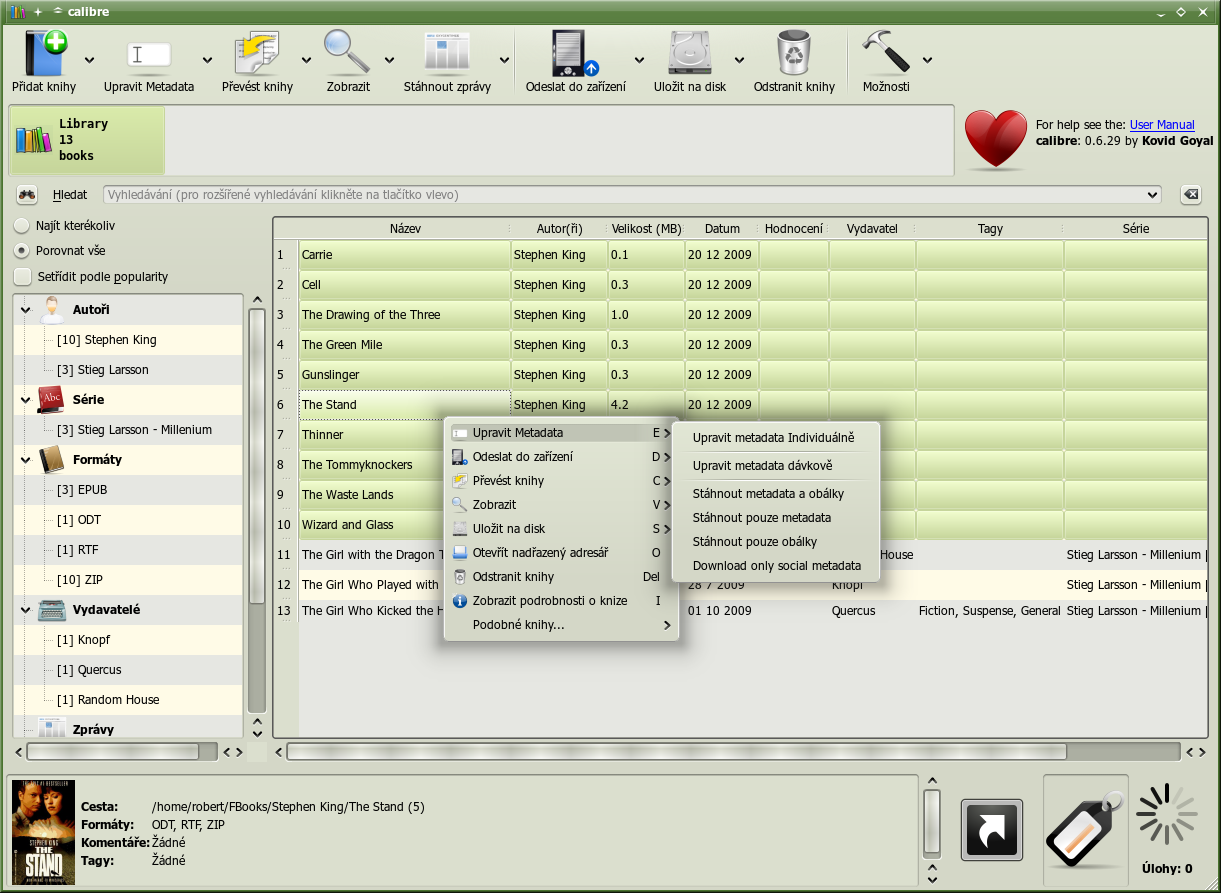Enable Setřídit podle popularity checkbox
1221x893 pixels.
coord(22,277)
